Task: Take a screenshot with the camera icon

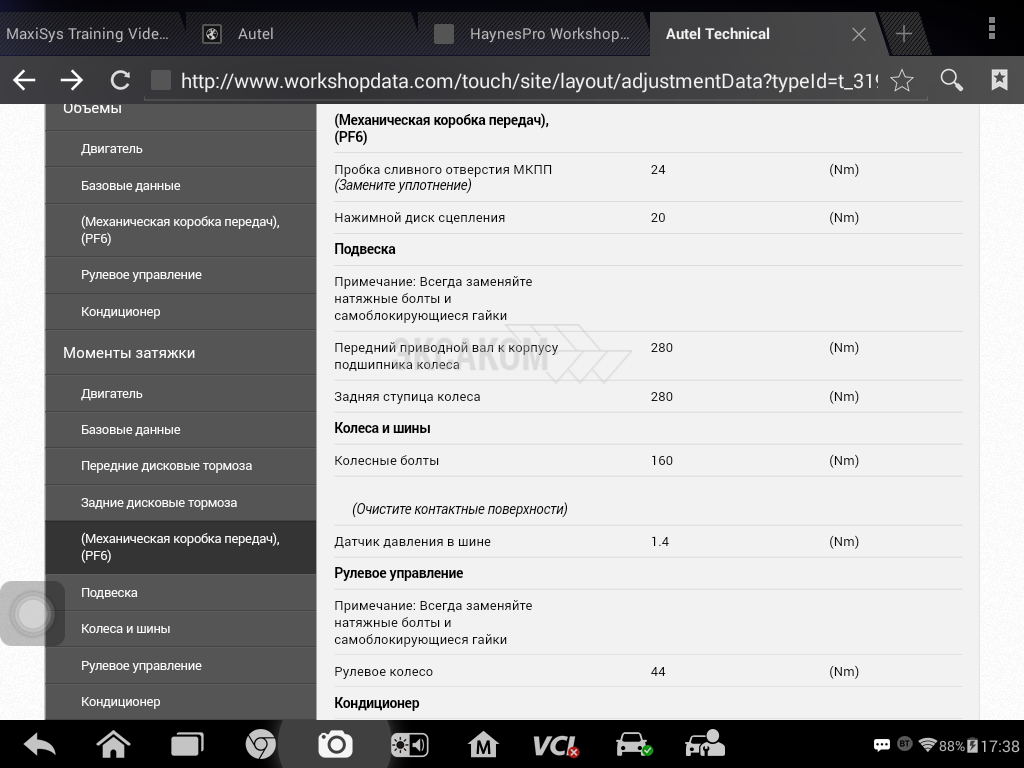Action: [x=335, y=744]
